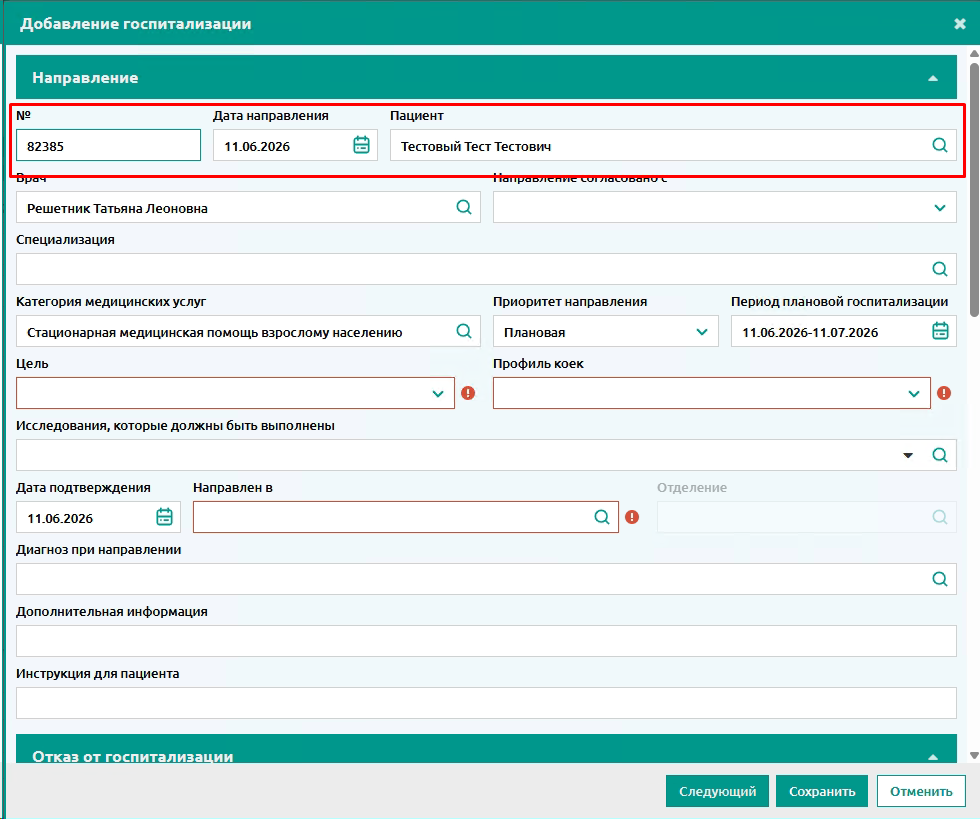The height and width of the screenshot is (819, 980).
Task: Search patient using Пациент magnifier icon
Action: [939, 145]
